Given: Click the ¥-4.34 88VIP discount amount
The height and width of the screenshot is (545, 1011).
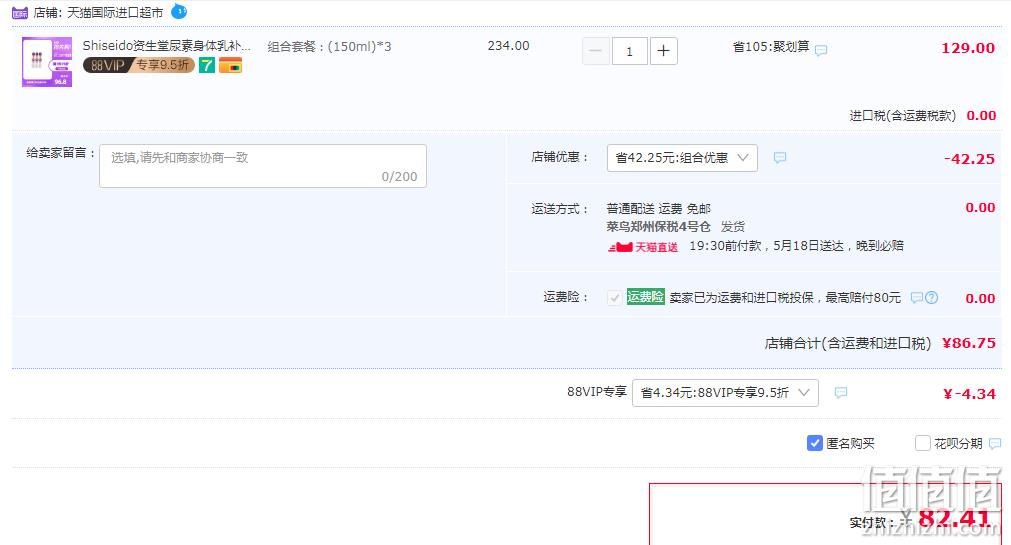Looking at the screenshot, I should tap(969, 393).
